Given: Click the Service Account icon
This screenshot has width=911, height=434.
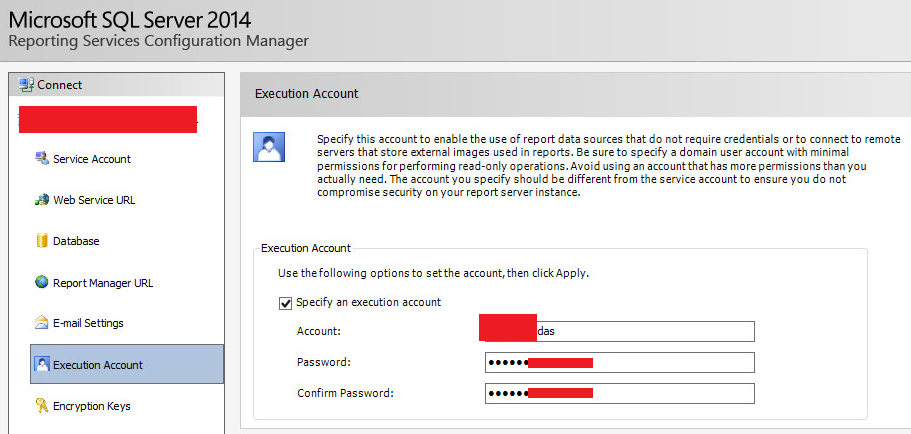Looking at the screenshot, I should click(x=42, y=159).
